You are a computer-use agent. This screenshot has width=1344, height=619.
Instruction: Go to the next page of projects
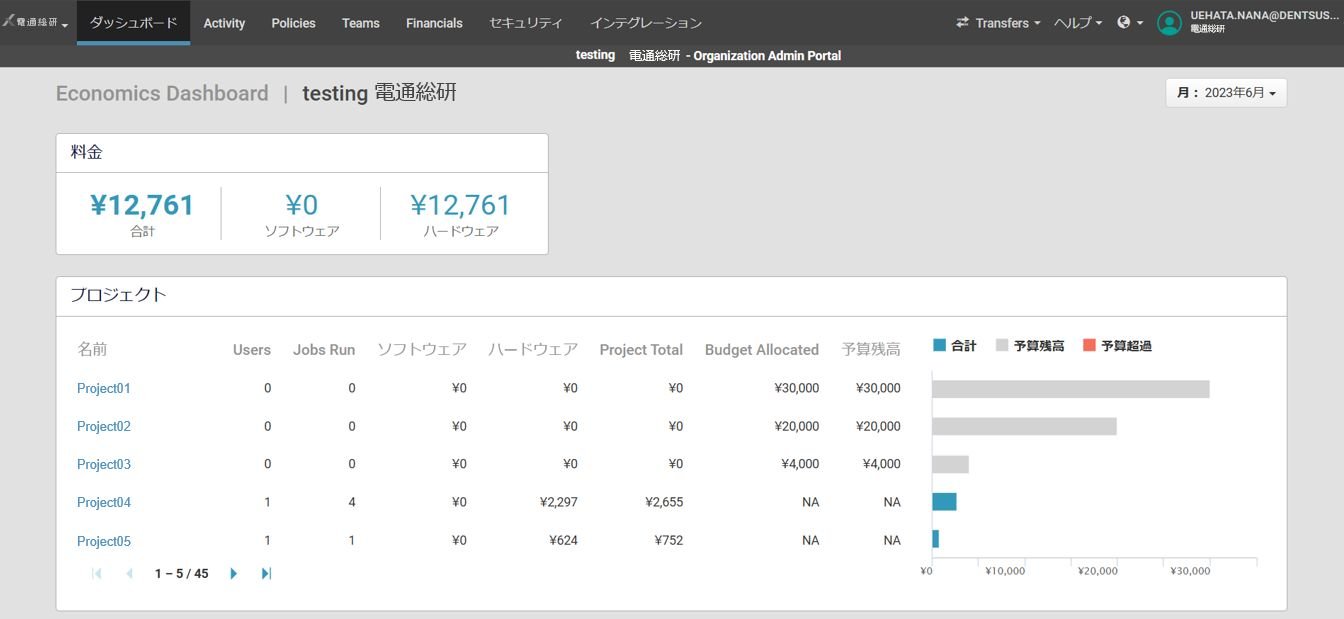tap(233, 573)
